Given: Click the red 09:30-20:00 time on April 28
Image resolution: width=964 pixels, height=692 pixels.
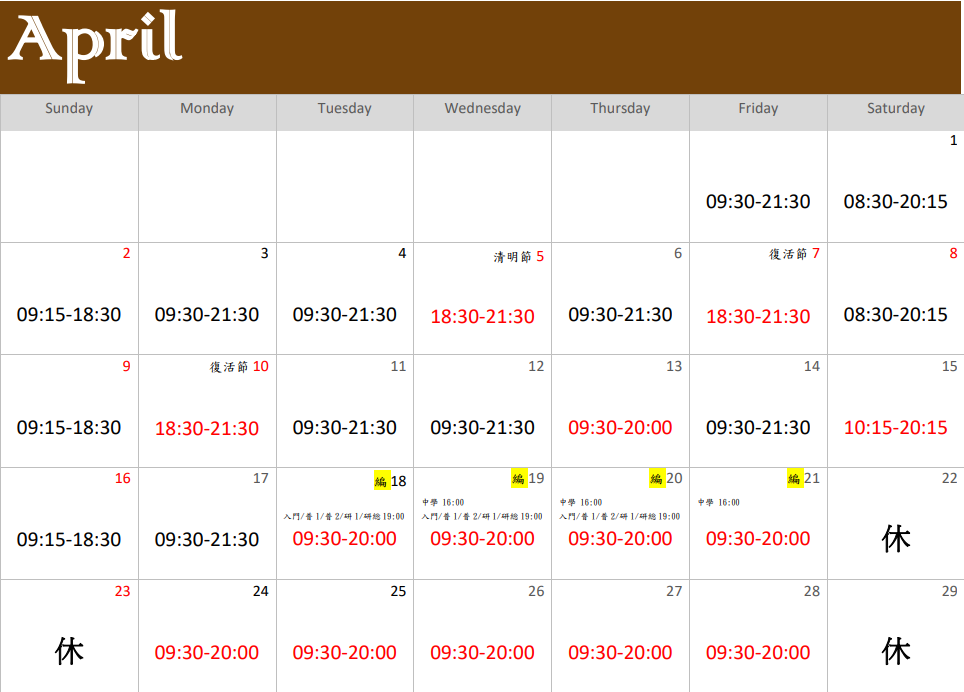Looking at the screenshot, I should click(x=758, y=653).
